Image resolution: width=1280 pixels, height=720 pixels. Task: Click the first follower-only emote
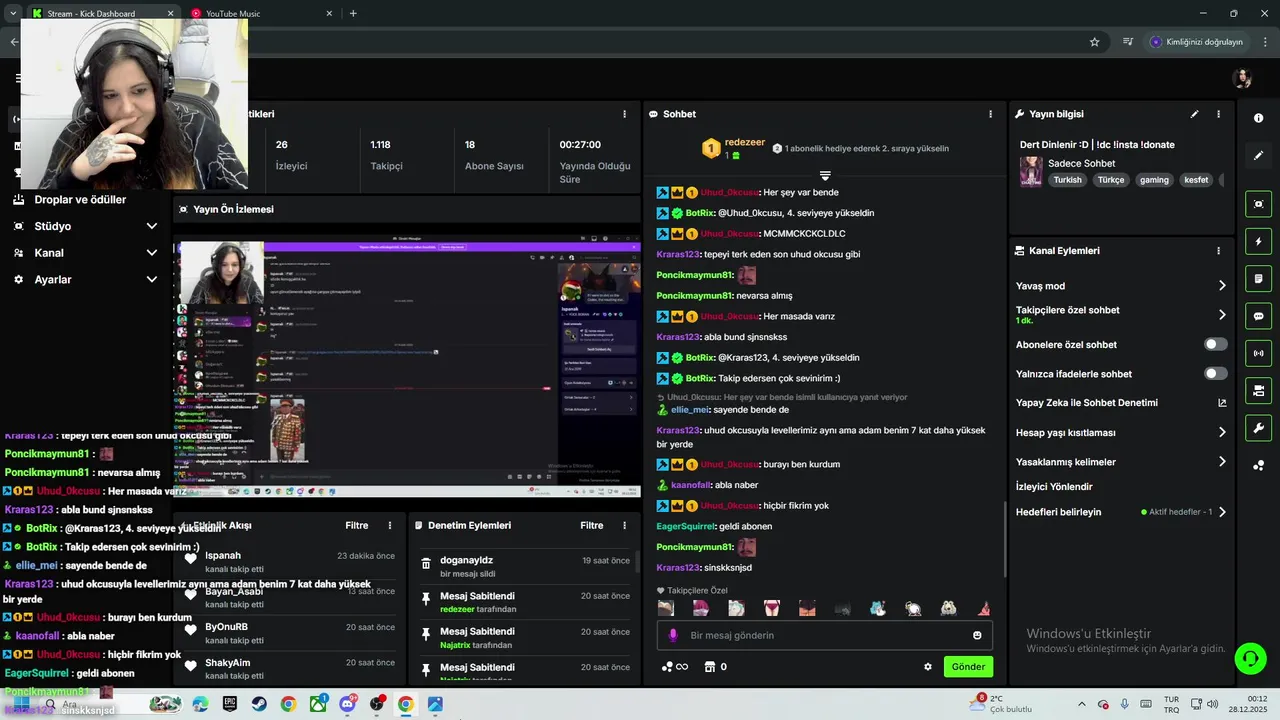coord(666,608)
